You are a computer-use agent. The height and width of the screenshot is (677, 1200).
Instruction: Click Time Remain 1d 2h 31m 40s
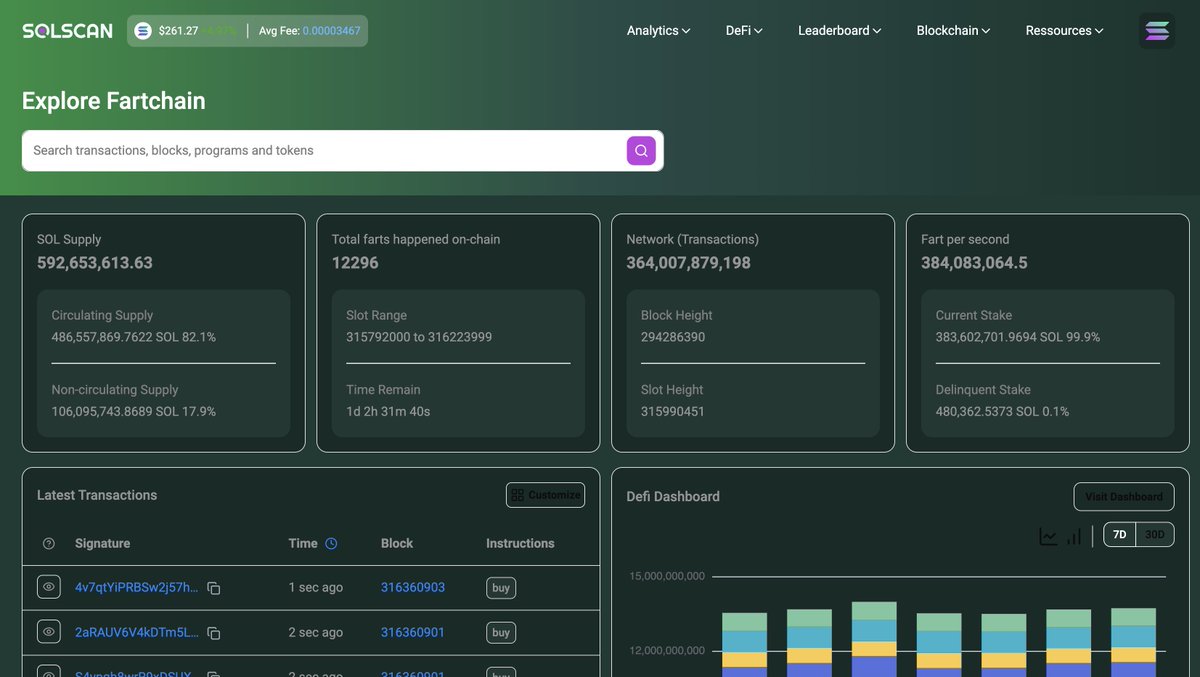click(388, 412)
